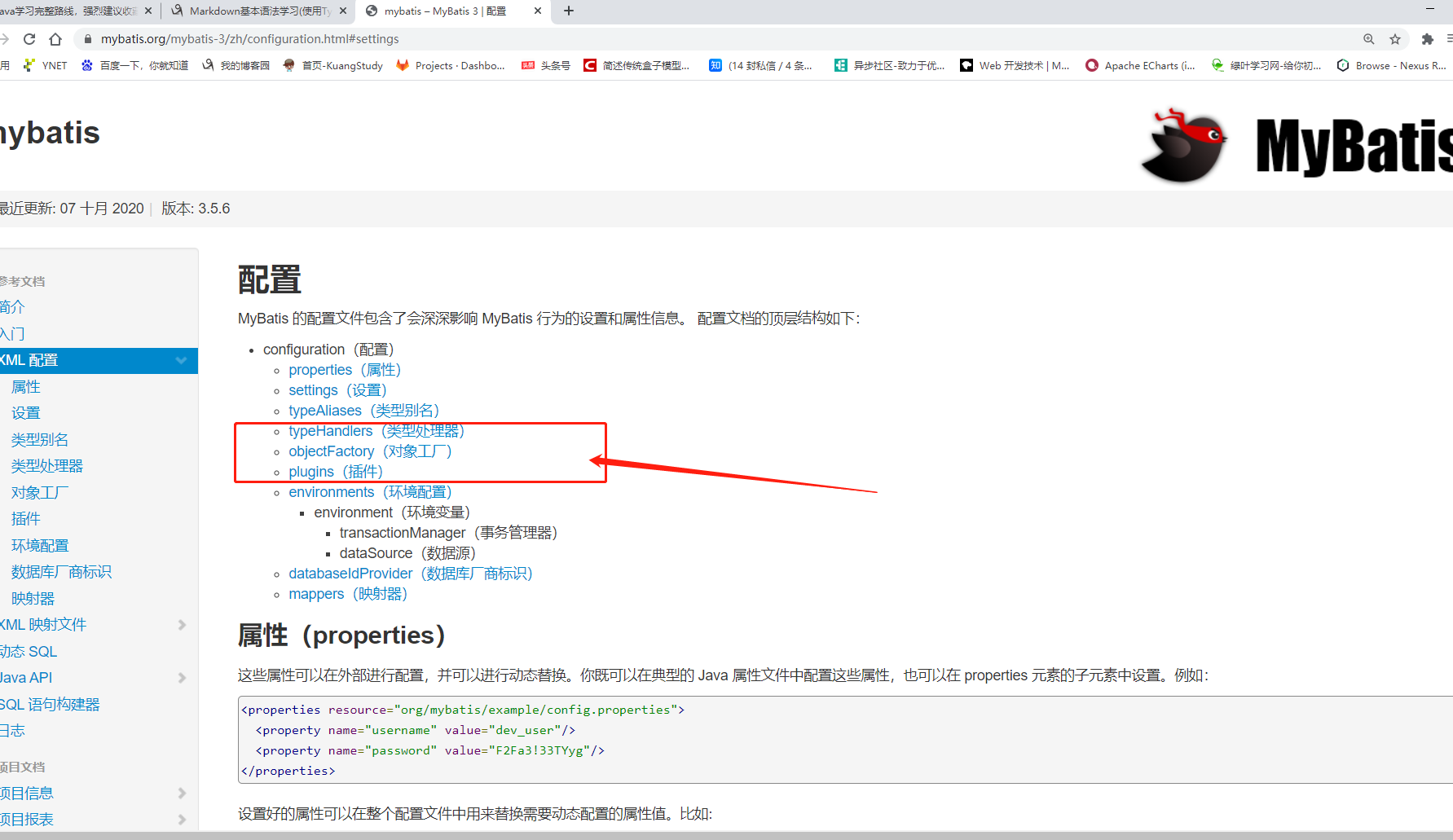Screen dimensions: 1453x840
Task: Select 对象工厂 in the sidebar
Action: pyautogui.click(x=40, y=493)
